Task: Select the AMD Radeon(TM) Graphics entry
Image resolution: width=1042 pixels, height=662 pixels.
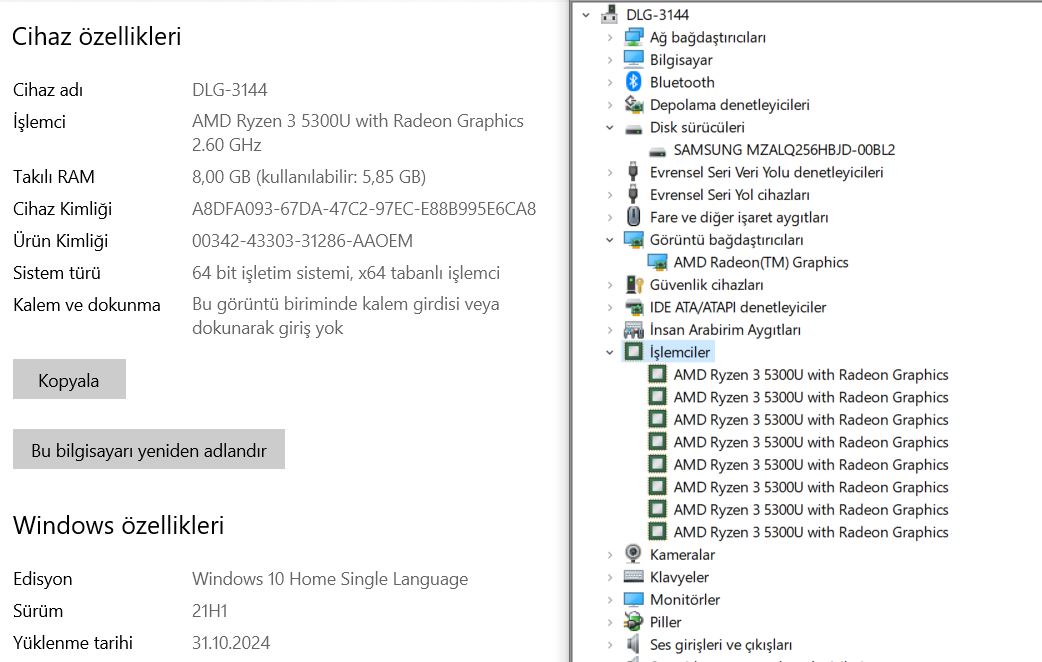Action: pos(761,262)
